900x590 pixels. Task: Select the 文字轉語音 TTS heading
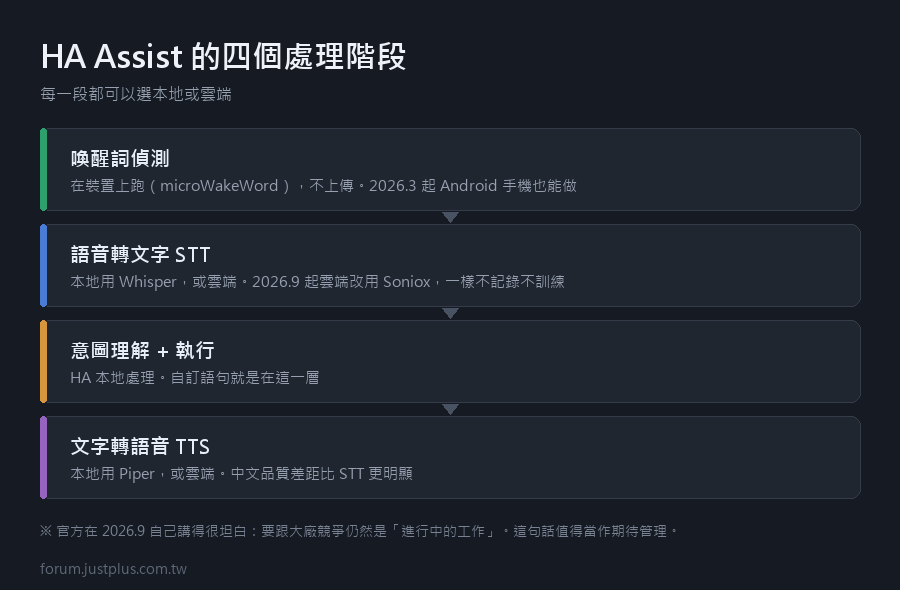[140, 446]
